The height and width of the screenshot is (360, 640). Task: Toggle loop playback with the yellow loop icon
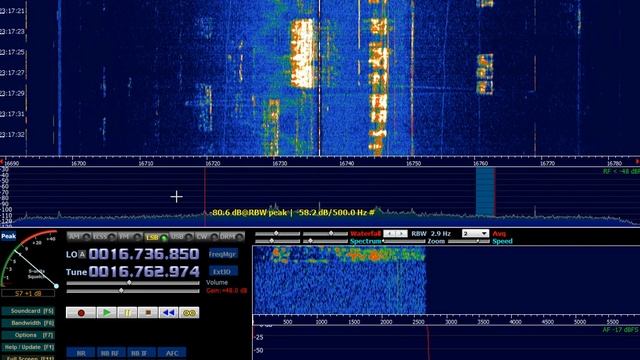(x=189, y=313)
